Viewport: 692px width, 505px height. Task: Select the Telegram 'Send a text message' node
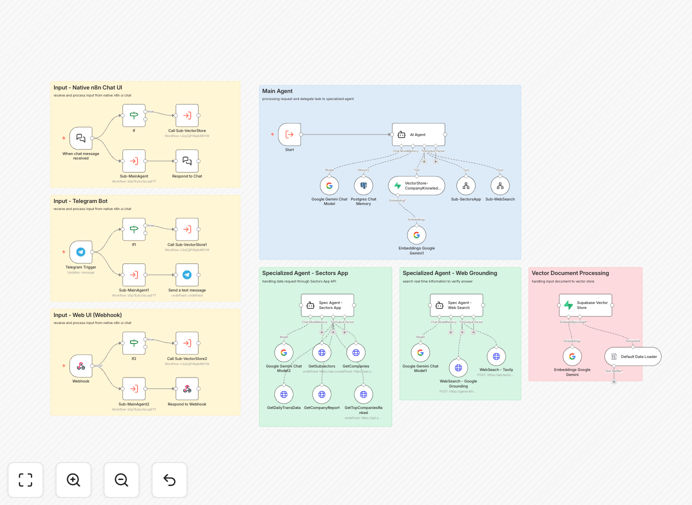187,275
